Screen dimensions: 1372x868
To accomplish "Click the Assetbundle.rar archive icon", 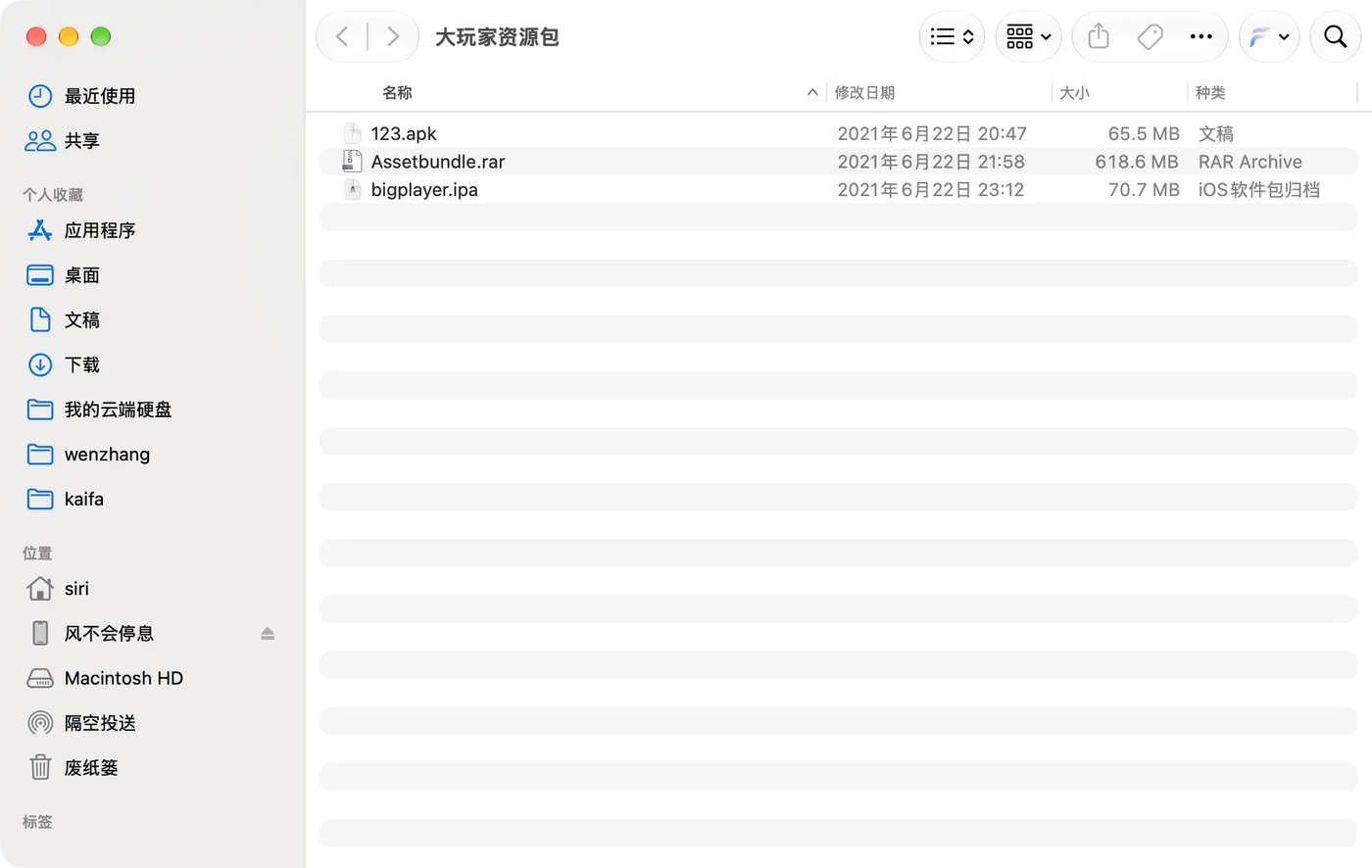I will (353, 162).
